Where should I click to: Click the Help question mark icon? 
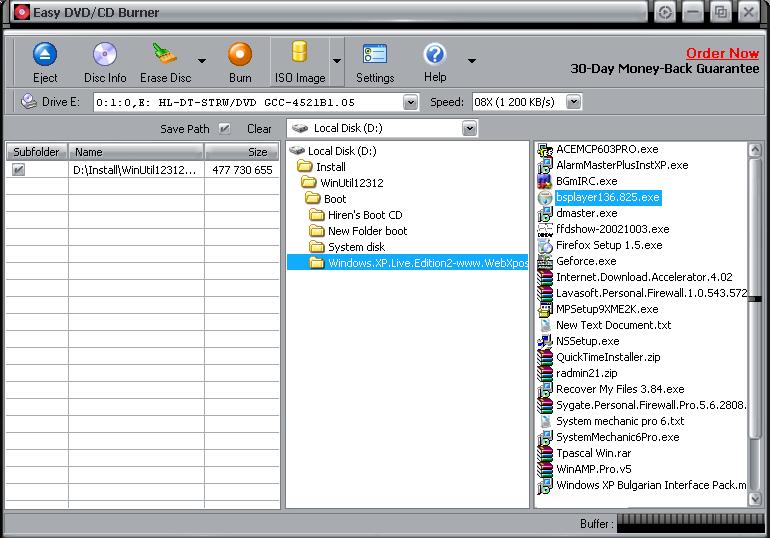coord(435,54)
